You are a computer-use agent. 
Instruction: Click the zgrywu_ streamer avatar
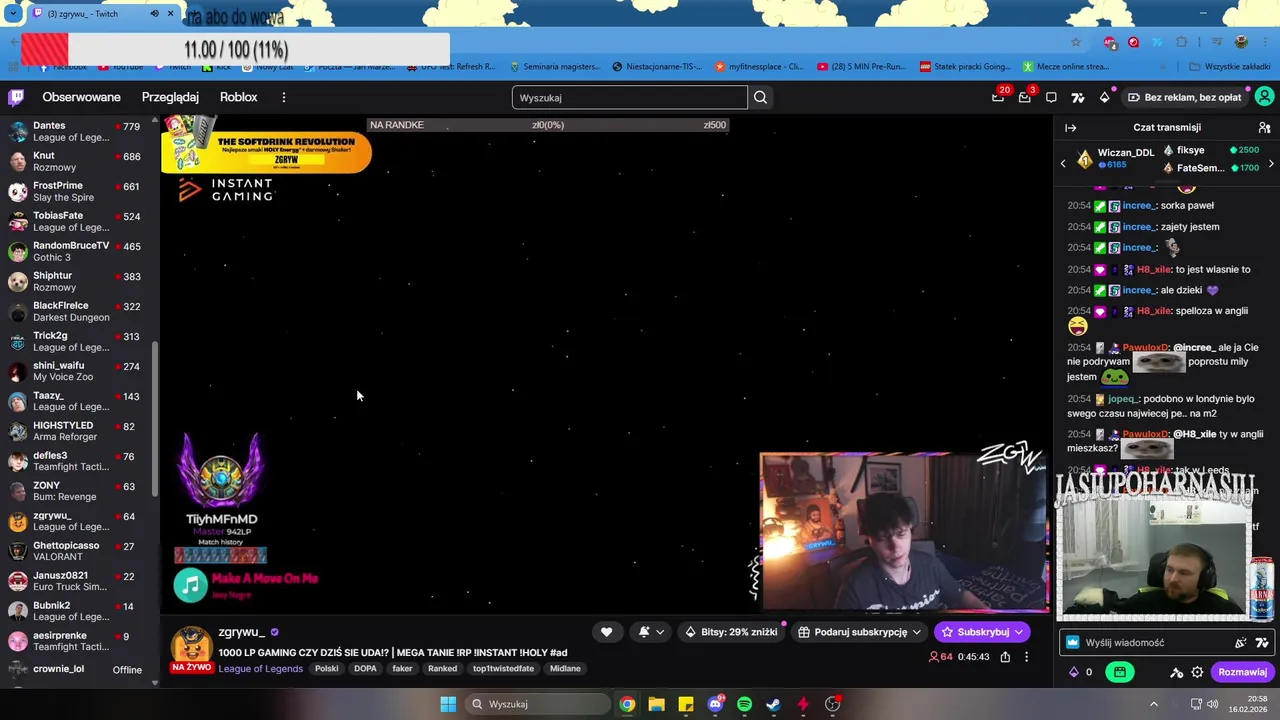191,648
